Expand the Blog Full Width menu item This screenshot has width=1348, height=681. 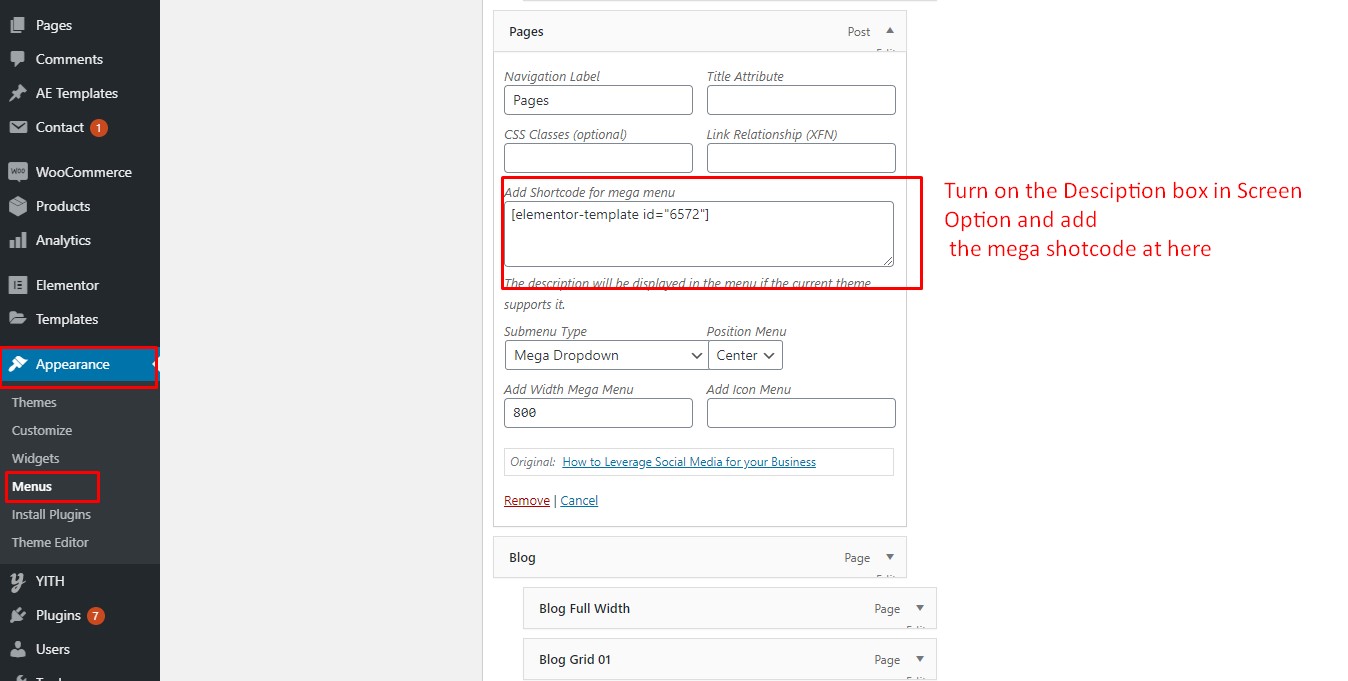pyautogui.click(x=920, y=608)
